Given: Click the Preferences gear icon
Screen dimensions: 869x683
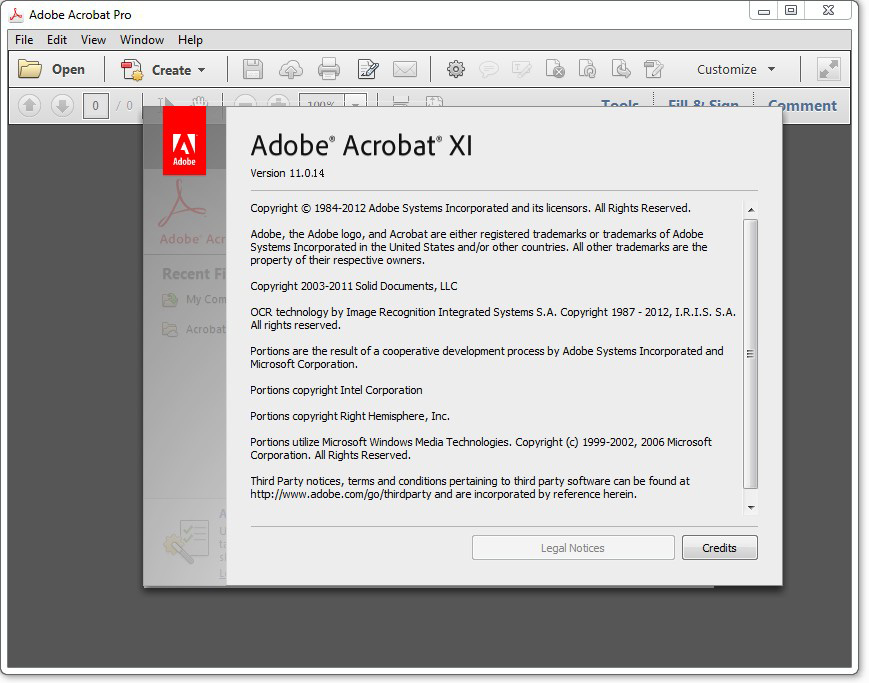Looking at the screenshot, I should point(456,69).
